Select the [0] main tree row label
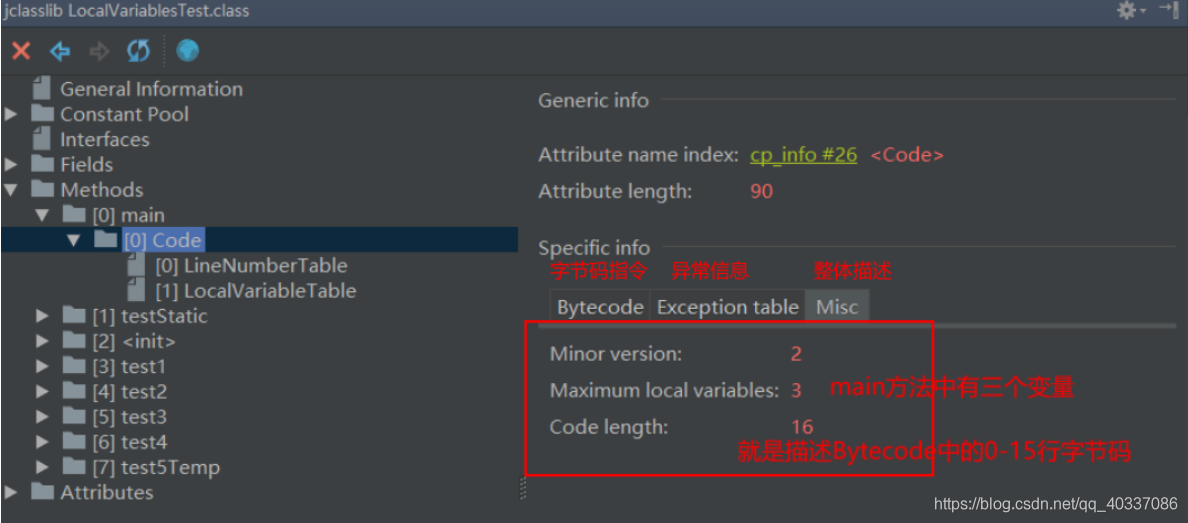Viewport: 1188px width, 523px height. pos(127,215)
